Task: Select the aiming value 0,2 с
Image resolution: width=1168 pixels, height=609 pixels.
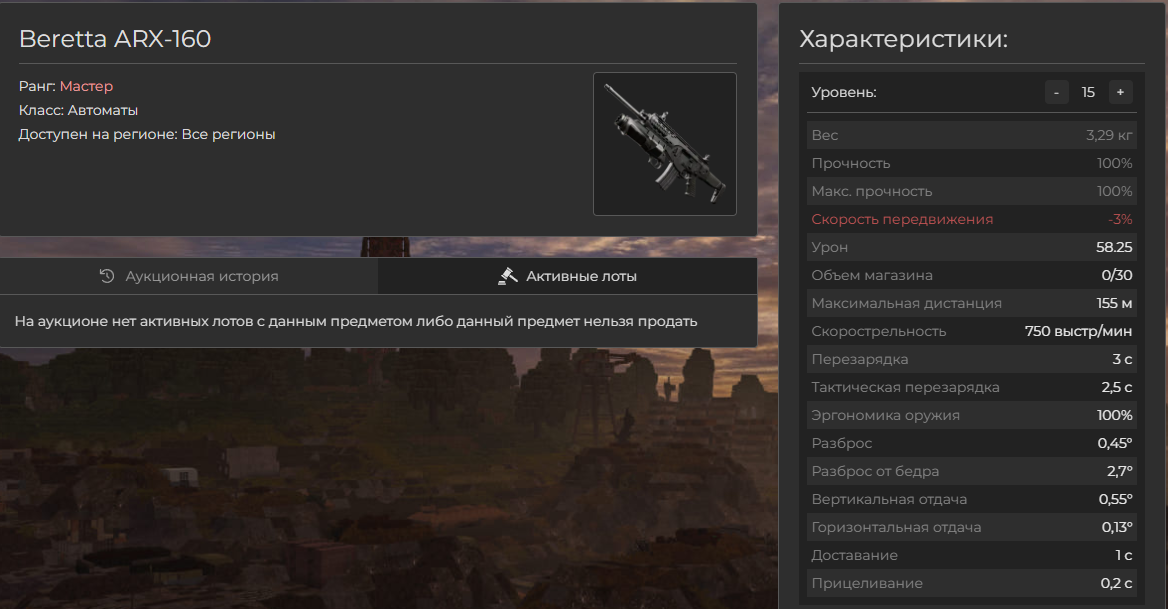Action: (x=1117, y=584)
